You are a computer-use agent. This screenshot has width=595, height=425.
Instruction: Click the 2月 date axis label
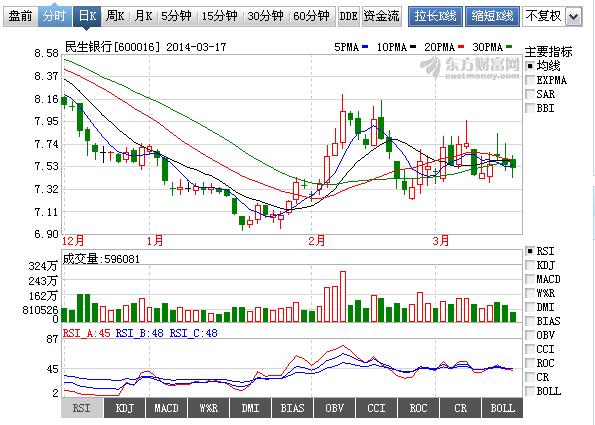[316, 241]
